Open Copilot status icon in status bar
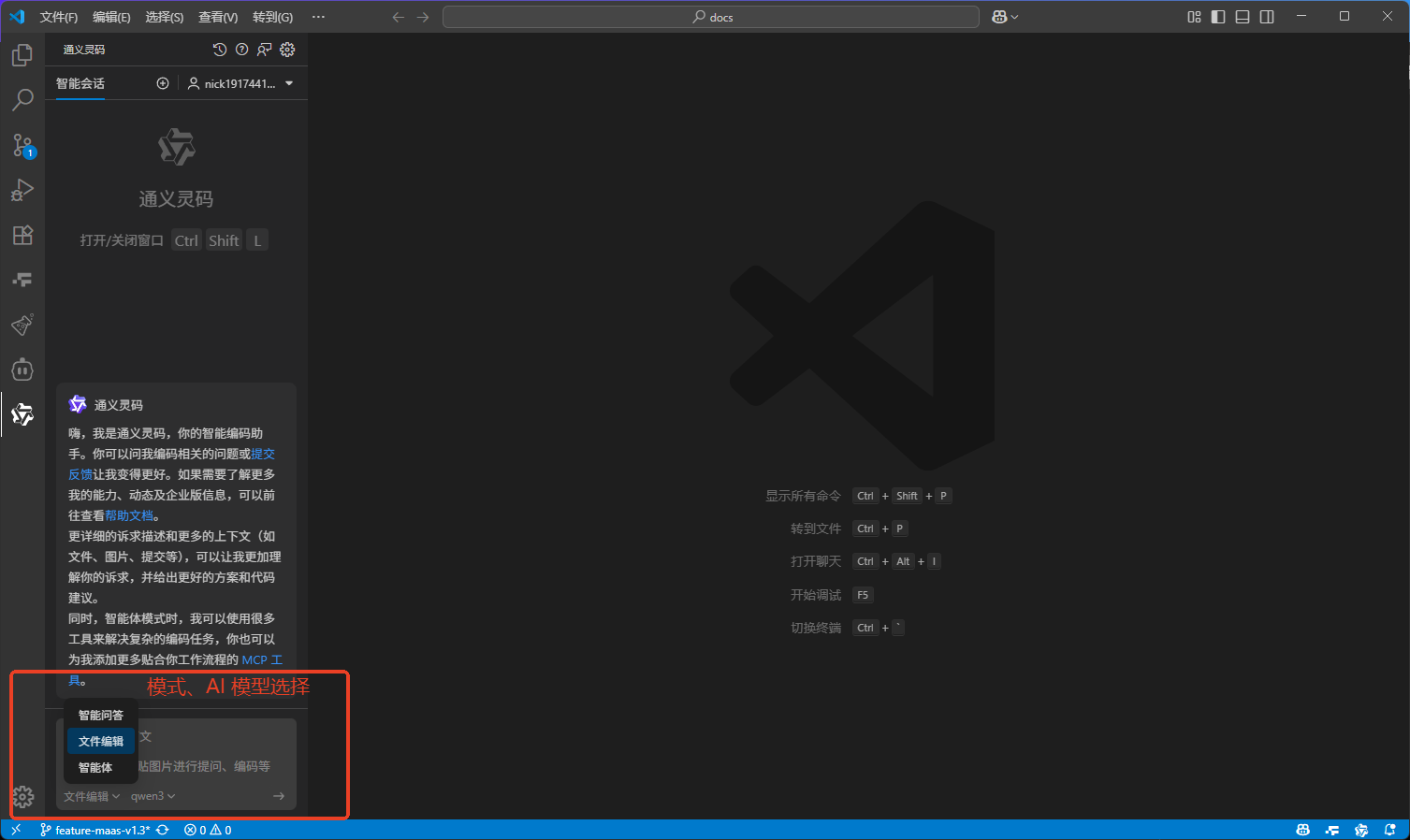 click(x=1302, y=830)
